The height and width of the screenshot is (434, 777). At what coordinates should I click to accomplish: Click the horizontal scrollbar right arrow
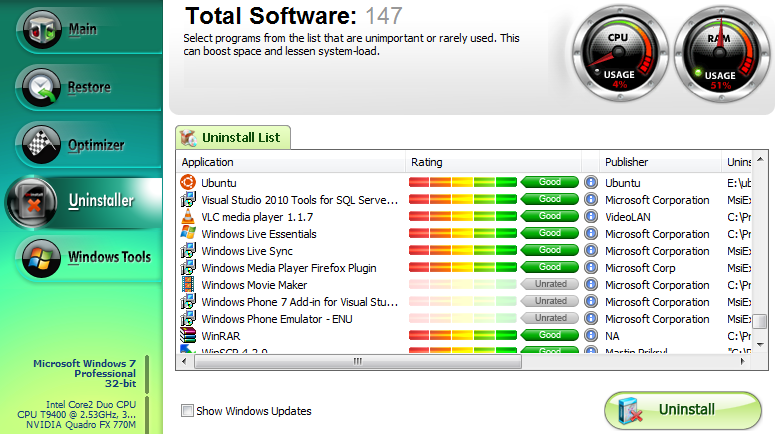coord(743,362)
